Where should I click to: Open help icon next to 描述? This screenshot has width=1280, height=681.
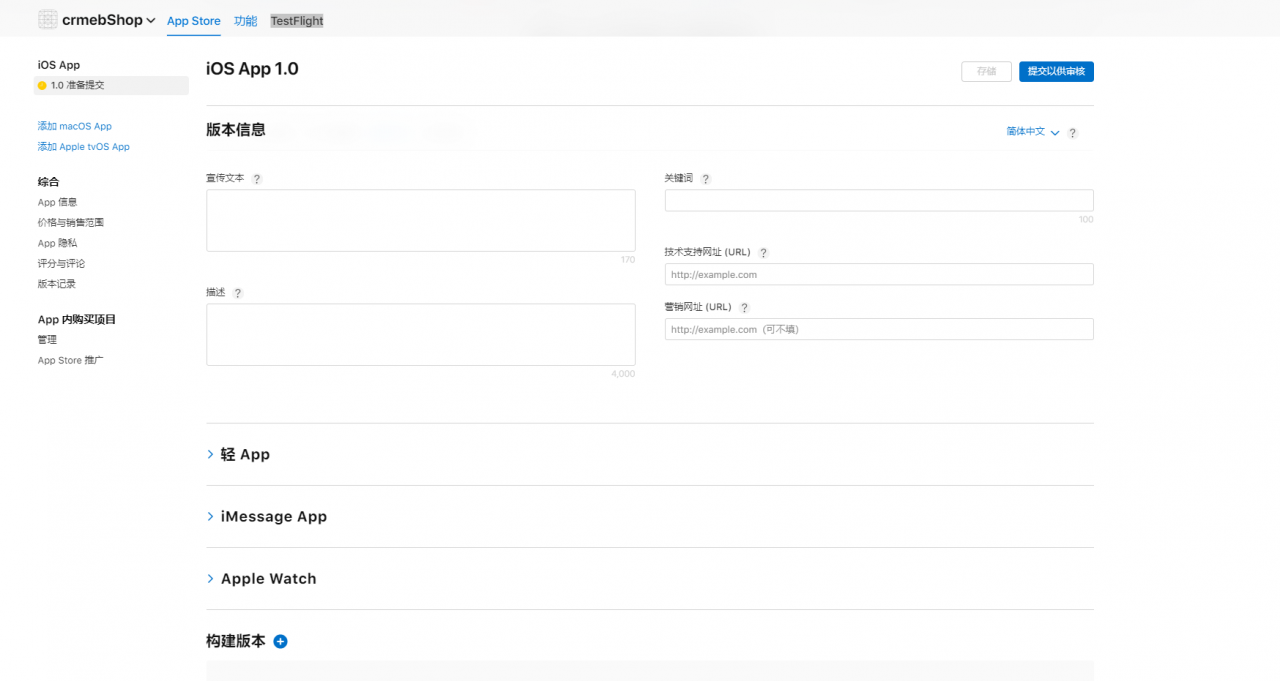[238, 293]
